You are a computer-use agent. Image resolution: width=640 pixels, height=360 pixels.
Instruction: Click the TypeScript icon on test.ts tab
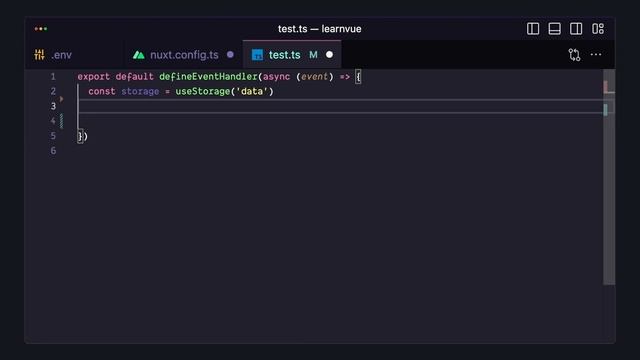coord(257,55)
